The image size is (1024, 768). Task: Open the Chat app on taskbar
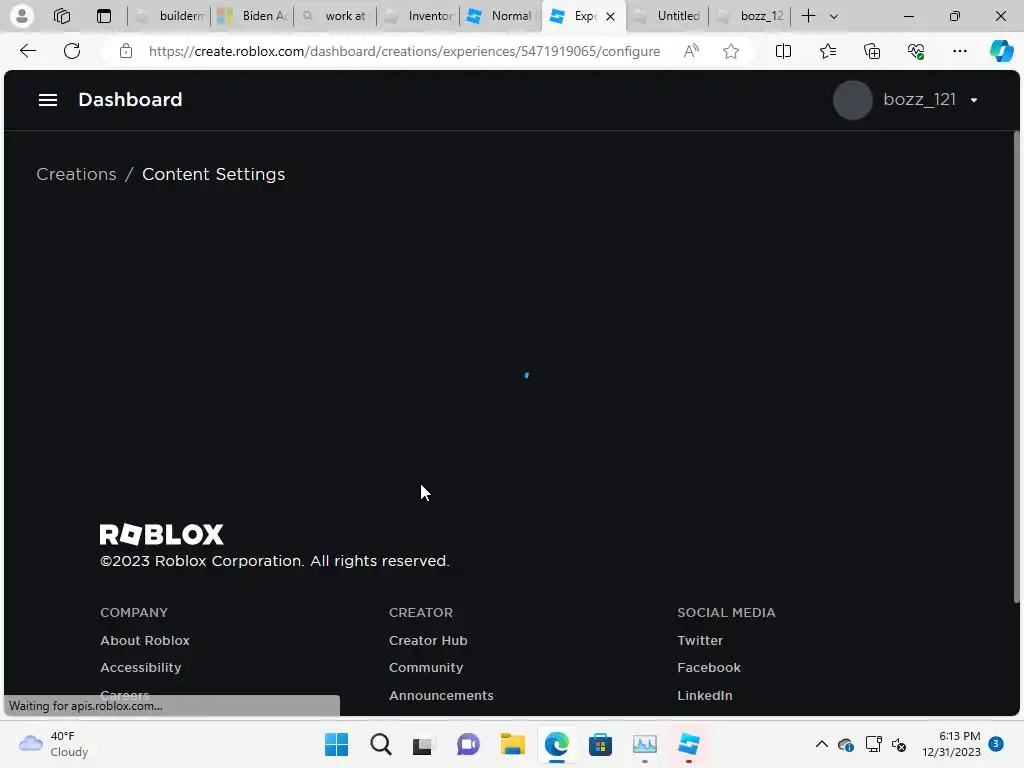[x=468, y=744]
